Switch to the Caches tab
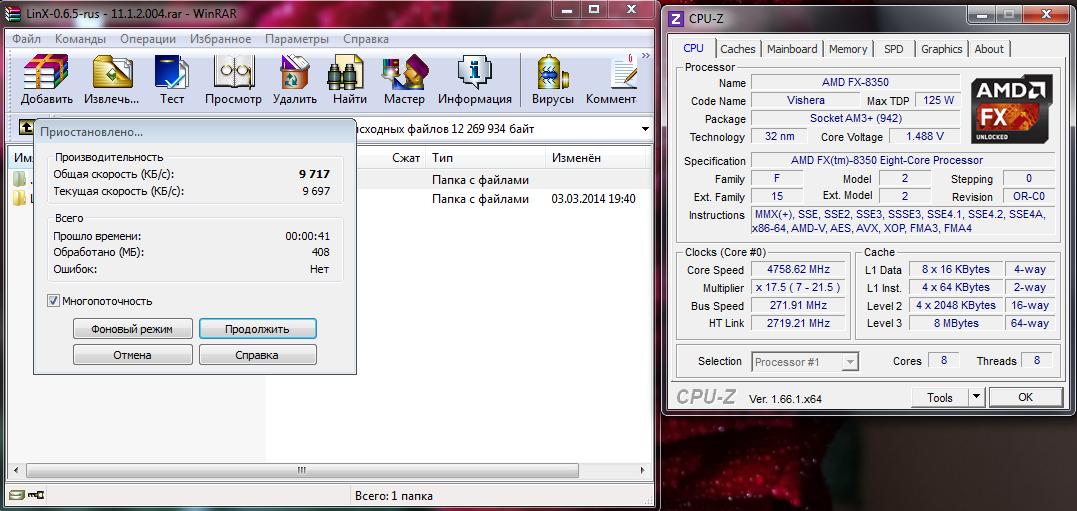 click(x=738, y=49)
